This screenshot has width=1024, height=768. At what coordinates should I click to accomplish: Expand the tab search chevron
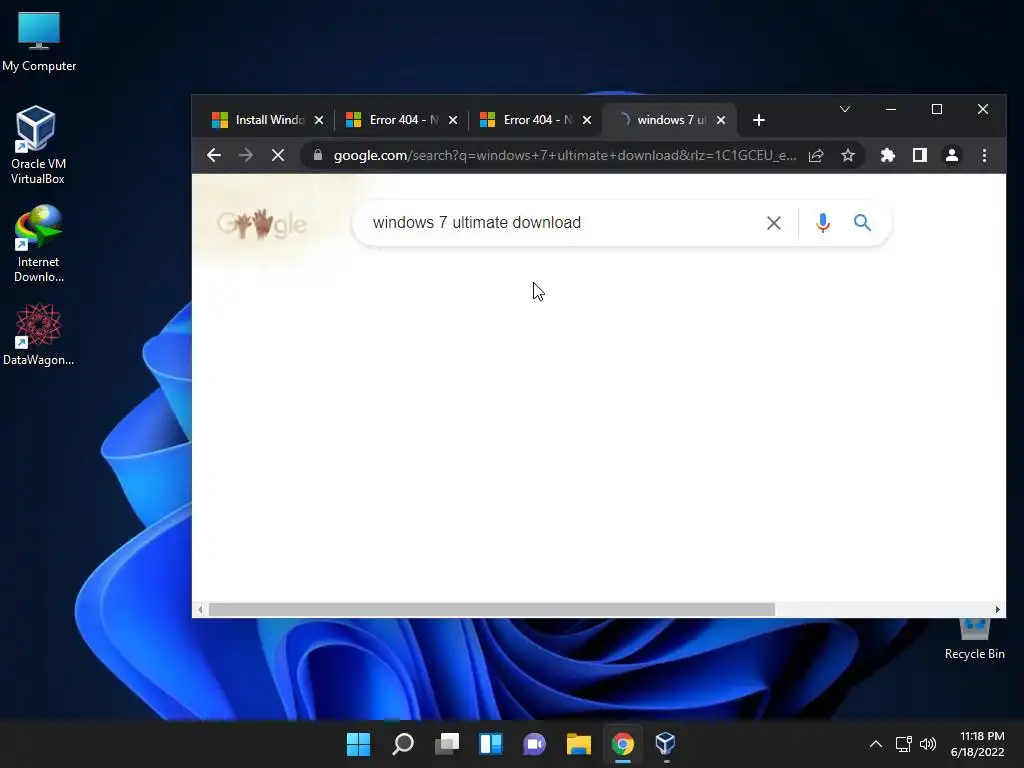click(x=844, y=109)
